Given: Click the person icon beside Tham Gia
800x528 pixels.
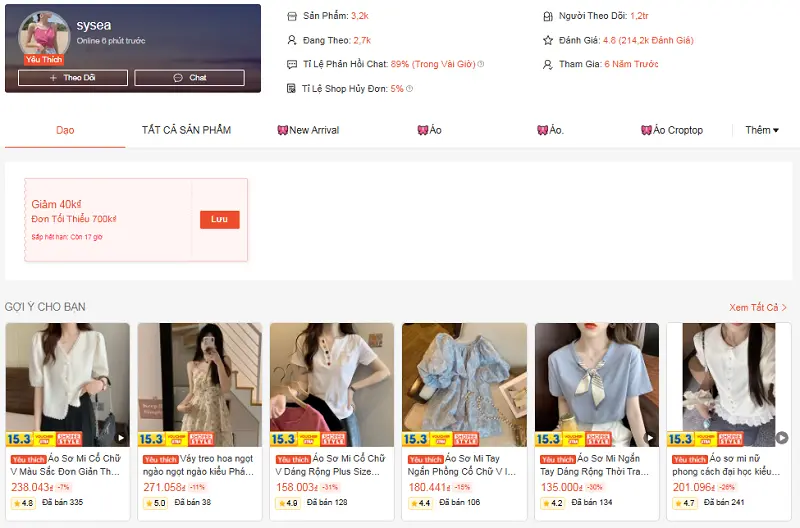Looking at the screenshot, I should [x=548, y=64].
